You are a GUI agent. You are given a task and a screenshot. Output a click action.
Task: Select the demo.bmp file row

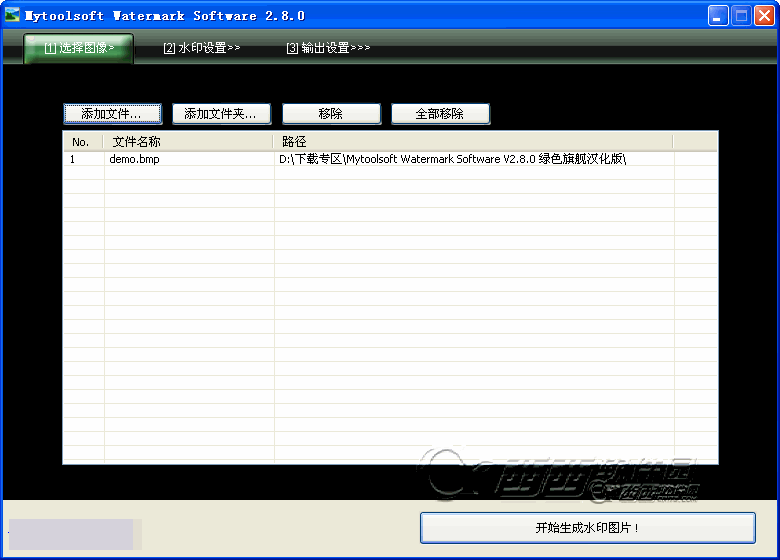point(390,159)
